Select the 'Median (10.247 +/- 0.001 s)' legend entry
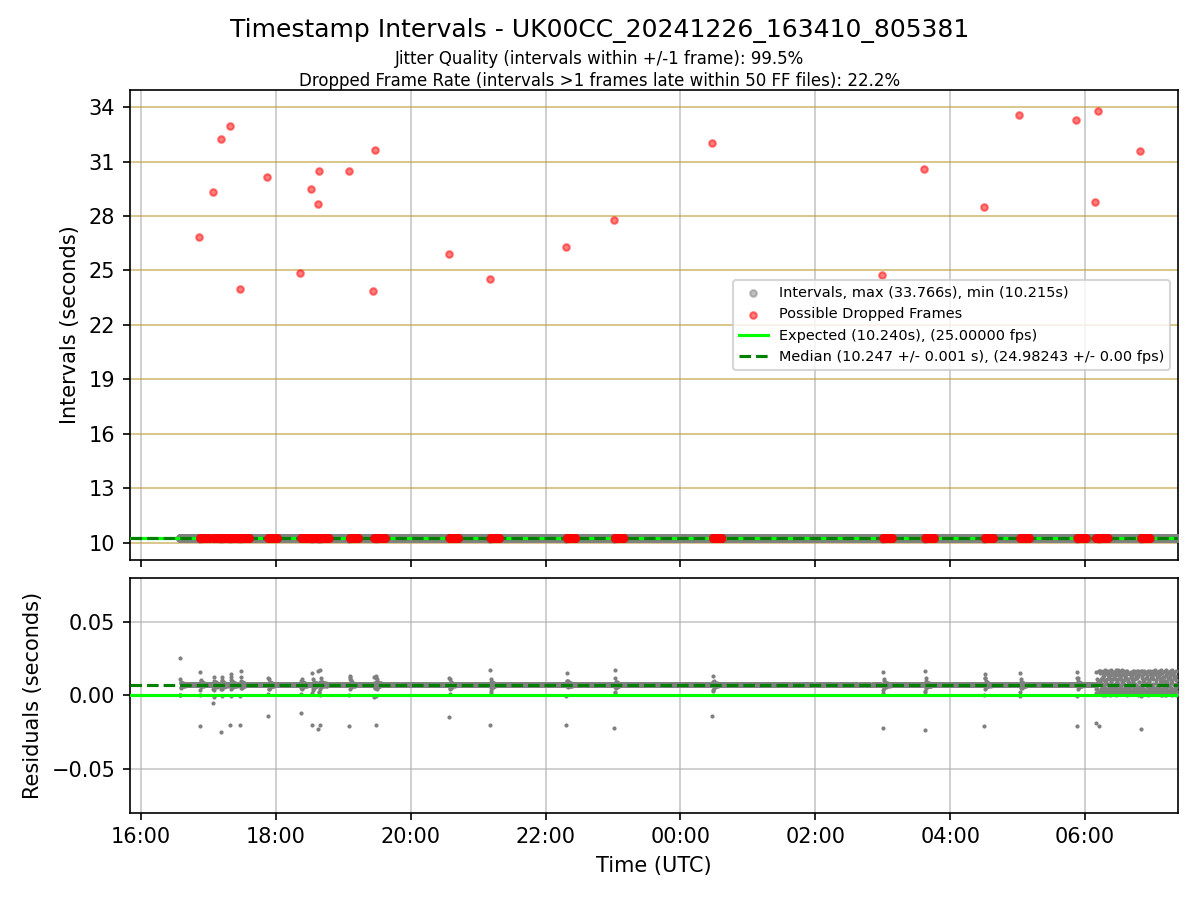Image resolution: width=1200 pixels, height=900 pixels. (971, 356)
